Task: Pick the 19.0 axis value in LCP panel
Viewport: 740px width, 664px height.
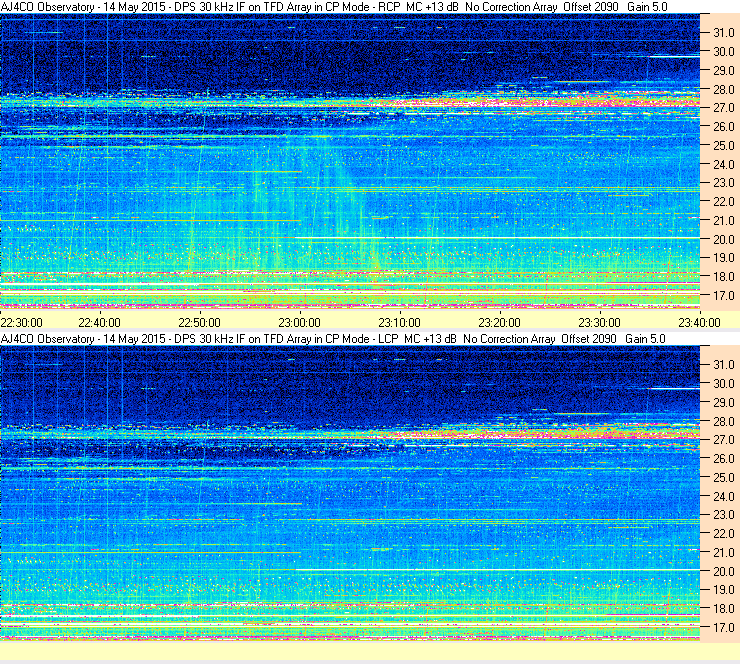Action: [x=723, y=589]
